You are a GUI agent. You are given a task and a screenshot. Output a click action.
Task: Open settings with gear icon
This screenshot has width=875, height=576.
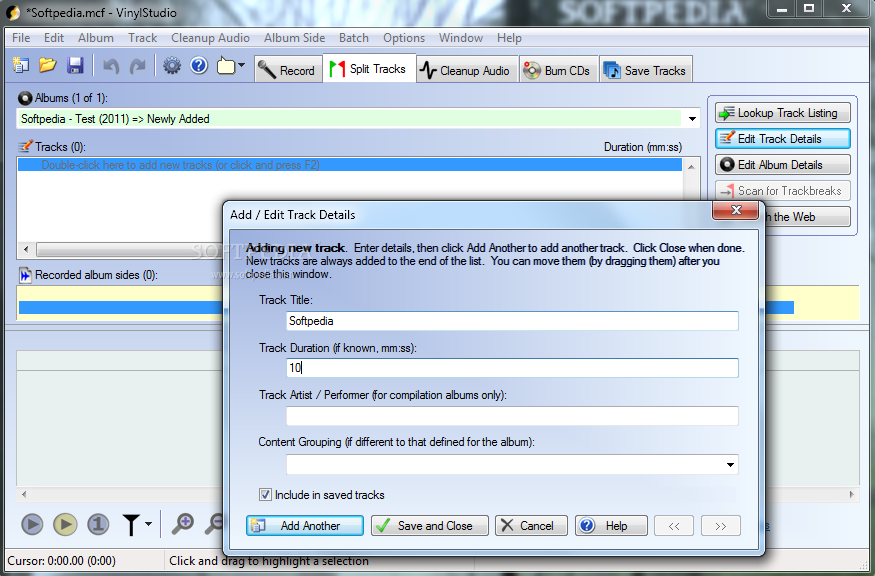point(172,66)
